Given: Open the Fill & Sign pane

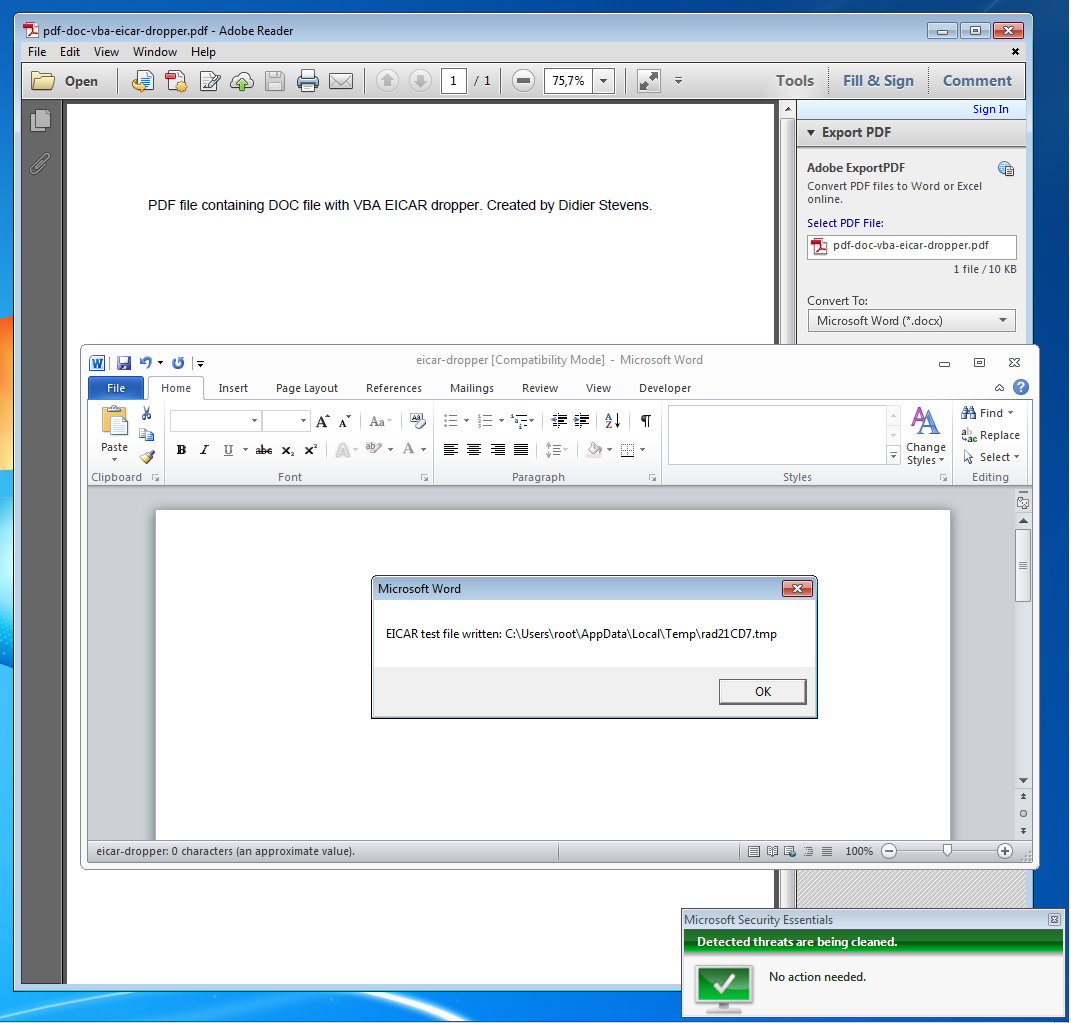Looking at the screenshot, I should click(x=878, y=81).
